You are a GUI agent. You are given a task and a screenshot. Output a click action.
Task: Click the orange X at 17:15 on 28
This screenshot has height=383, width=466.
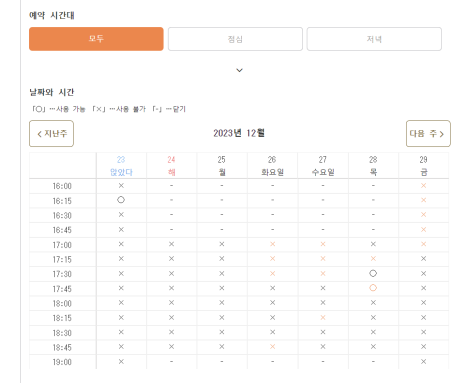click(373, 259)
